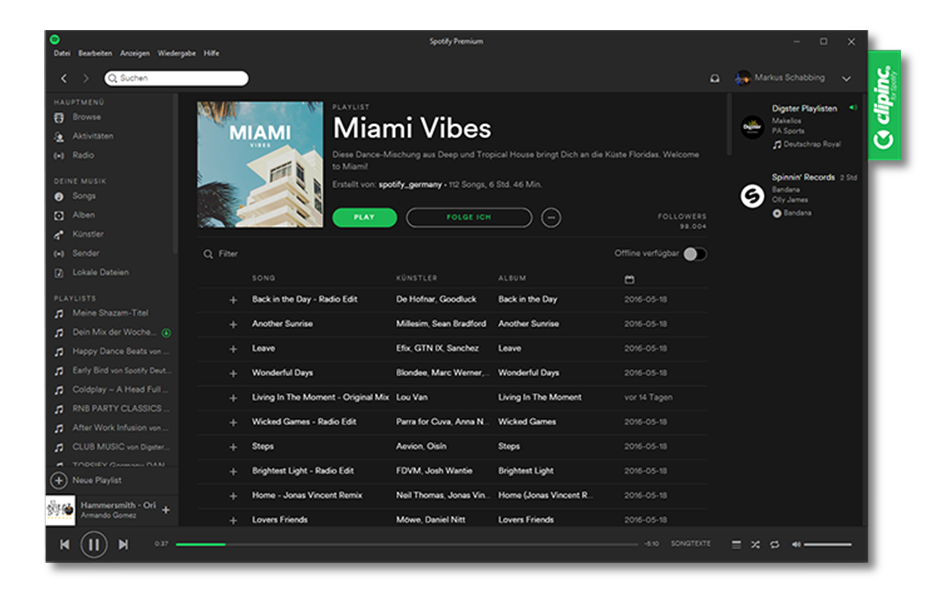Image resolution: width=950 pixels, height=590 pixels.
Task: Open creator link spotify_germany
Action: tap(410, 185)
